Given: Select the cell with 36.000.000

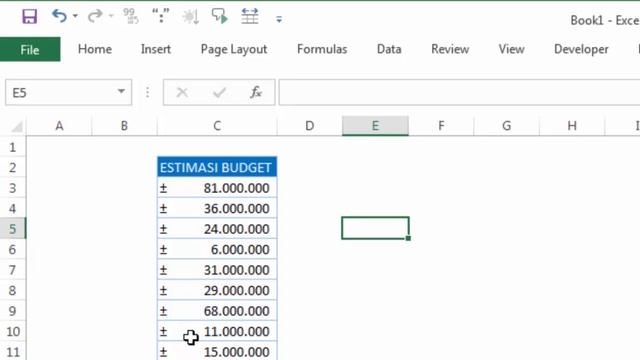Looking at the screenshot, I should tap(217, 209).
